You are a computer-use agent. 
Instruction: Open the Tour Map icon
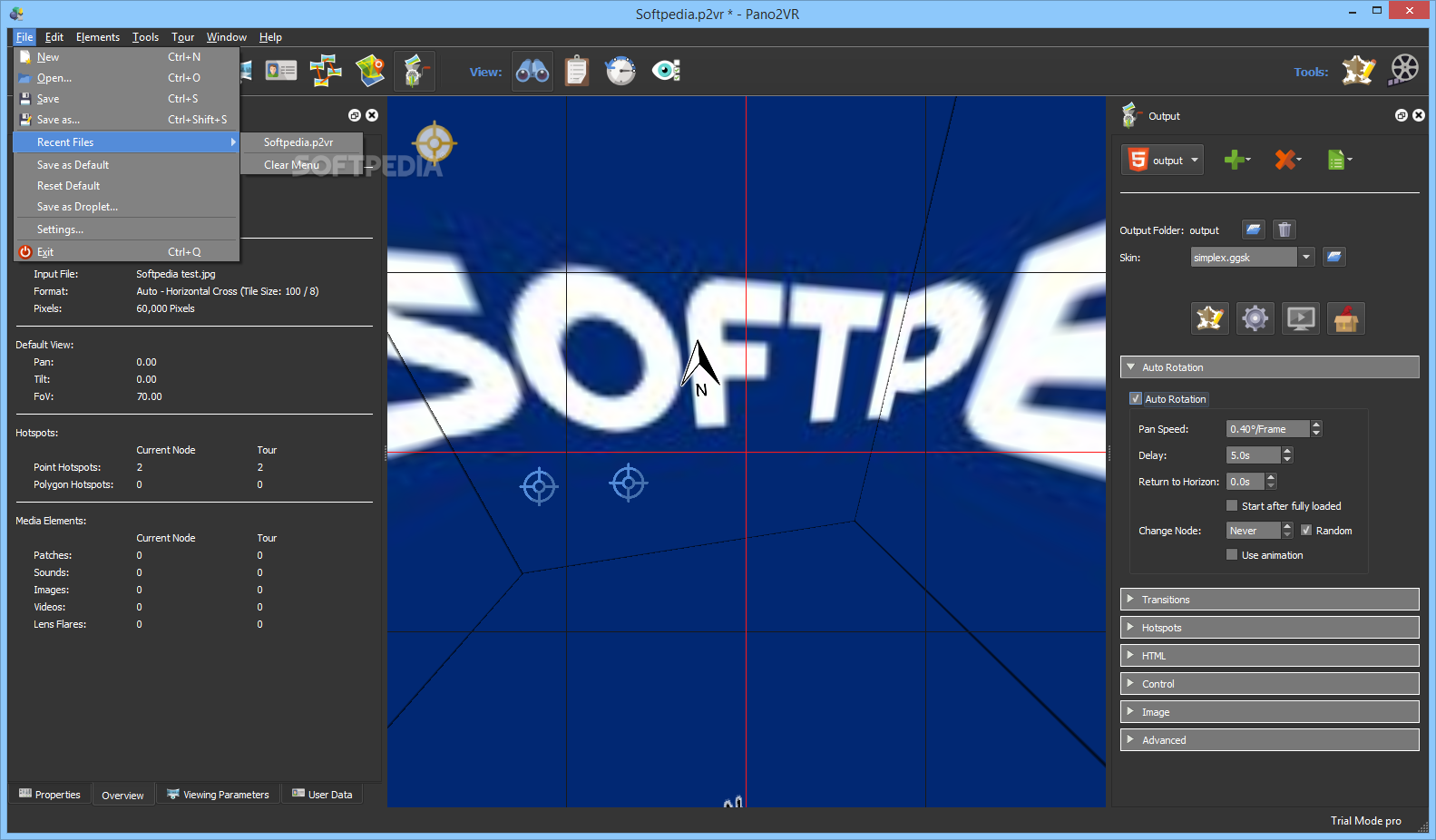(370, 71)
